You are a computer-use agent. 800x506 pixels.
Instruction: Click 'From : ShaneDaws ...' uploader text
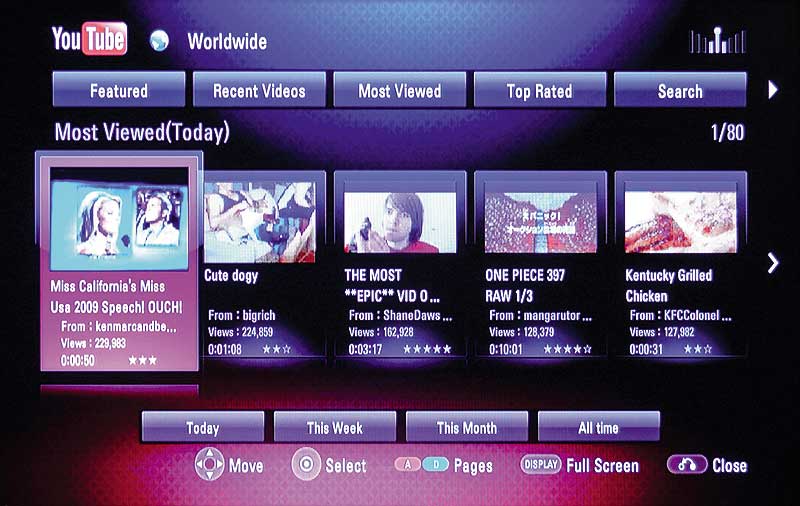[x=401, y=315]
